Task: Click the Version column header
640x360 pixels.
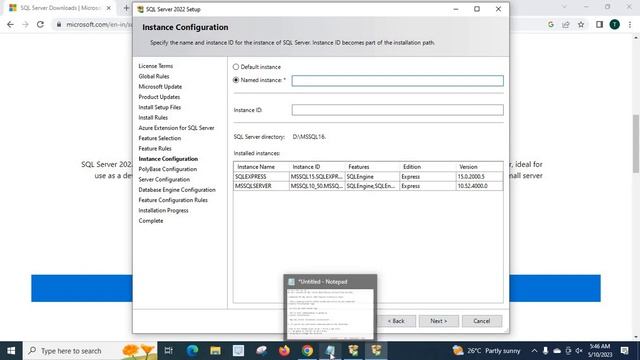Action: click(480, 167)
